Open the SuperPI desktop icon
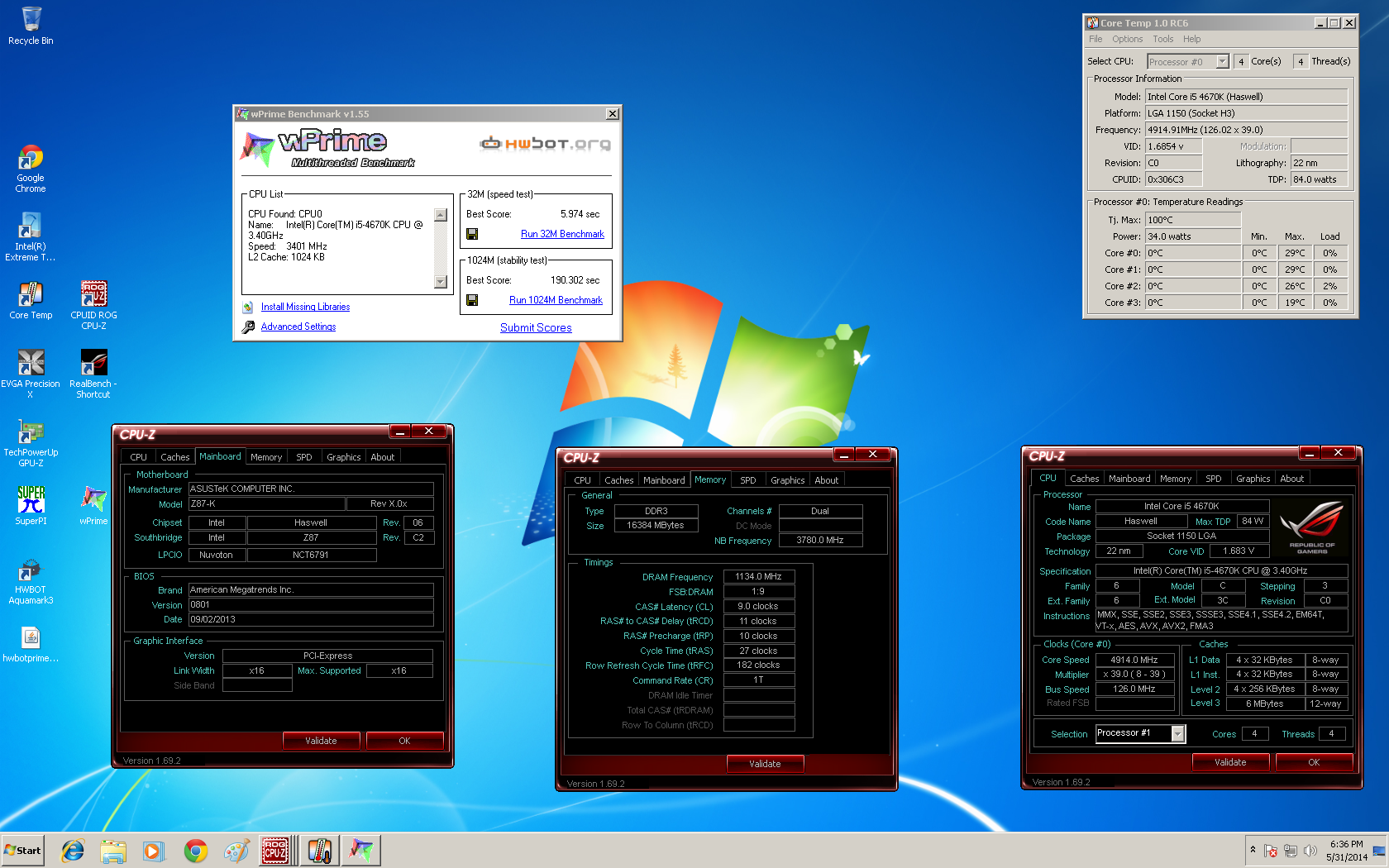Image resolution: width=1389 pixels, height=868 pixels. (31, 505)
